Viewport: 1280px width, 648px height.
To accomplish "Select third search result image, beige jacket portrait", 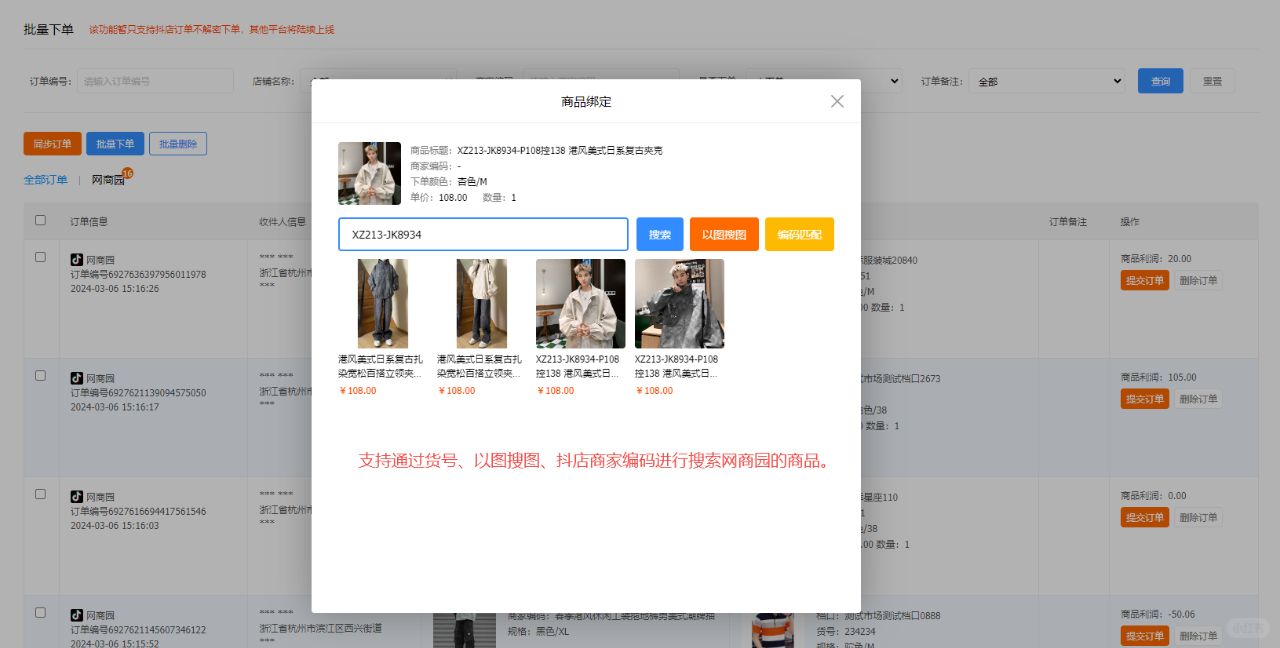I will [x=581, y=304].
